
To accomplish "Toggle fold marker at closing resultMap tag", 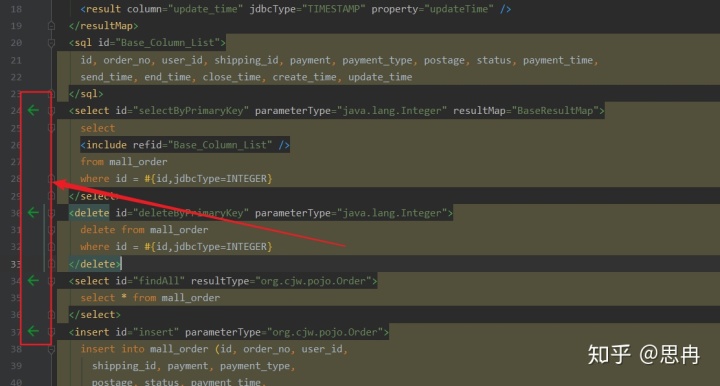I will (51, 26).
